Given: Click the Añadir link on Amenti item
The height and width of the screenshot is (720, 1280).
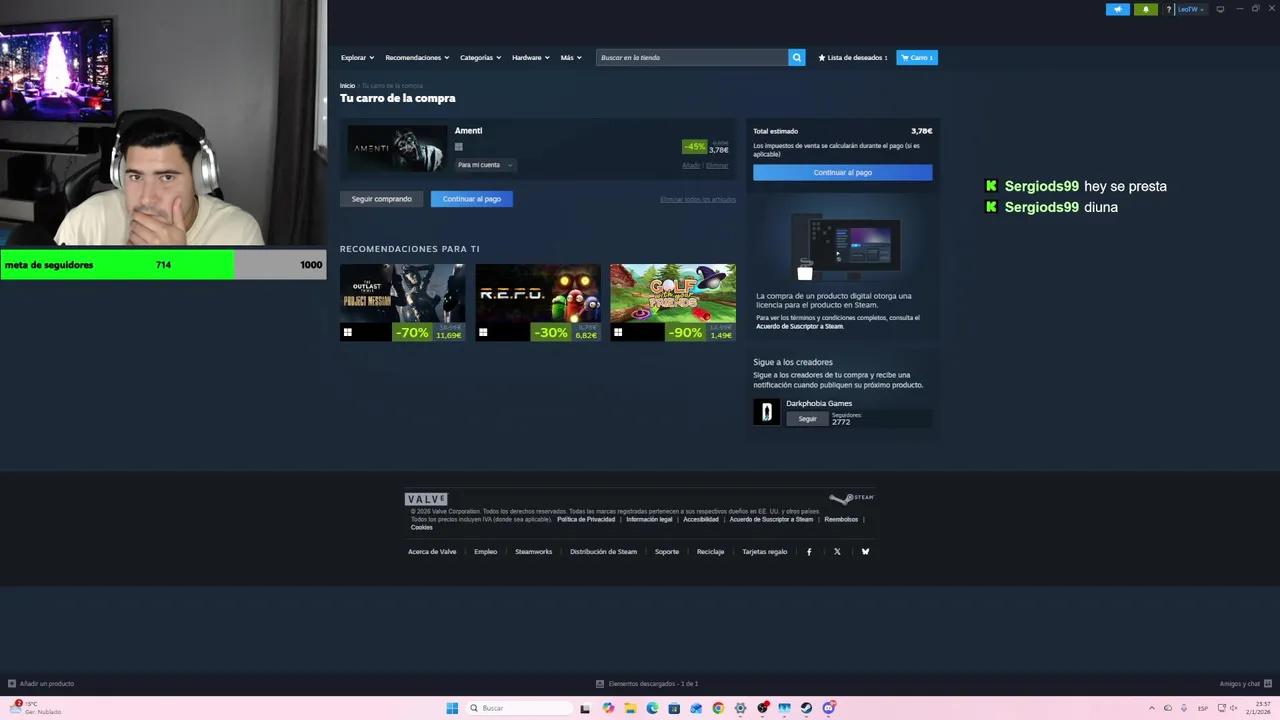Looking at the screenshot, I should pos(691,165).
